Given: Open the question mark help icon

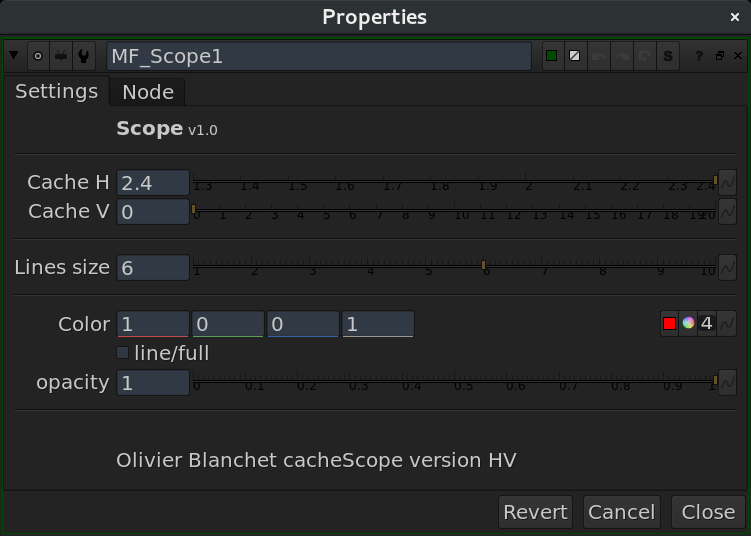Looking at the screenshot, I should coord(700,56).
